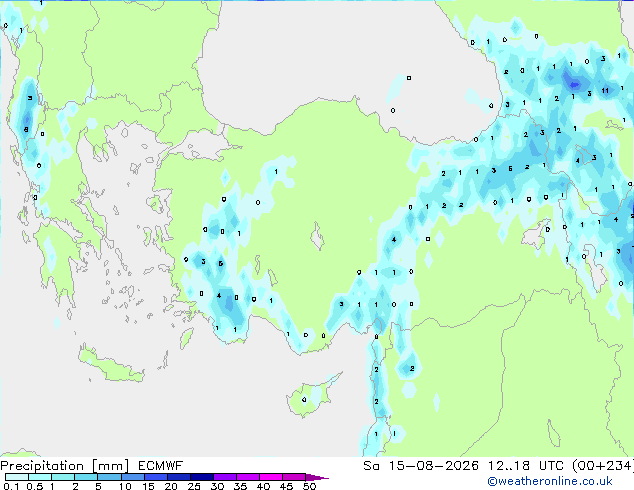634x490 pixels.
Task: Click the '11' precipitation value on the map
Action: coord(605,91)
